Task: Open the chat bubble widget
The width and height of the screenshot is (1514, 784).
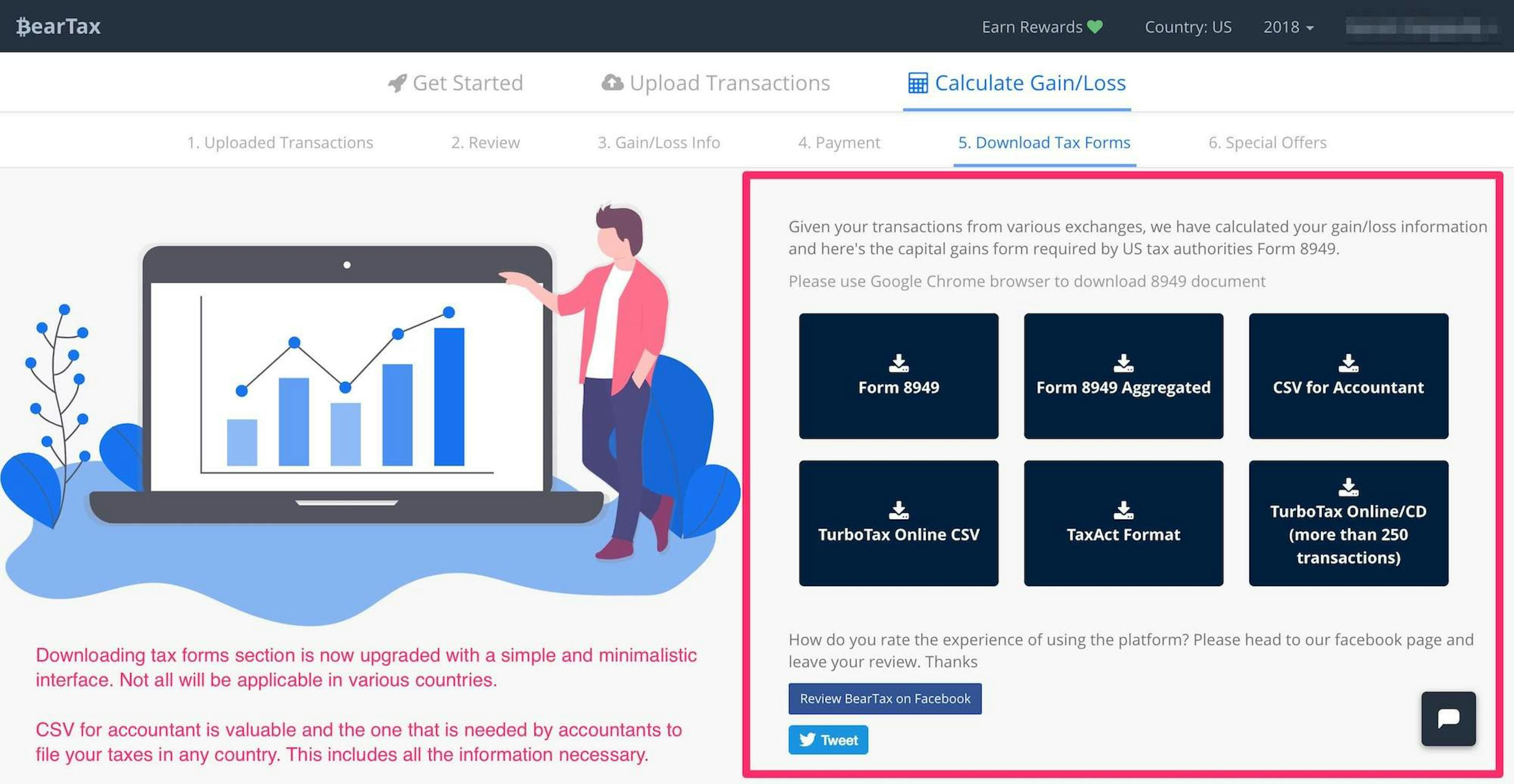Action: click(x=1448, y=719)
